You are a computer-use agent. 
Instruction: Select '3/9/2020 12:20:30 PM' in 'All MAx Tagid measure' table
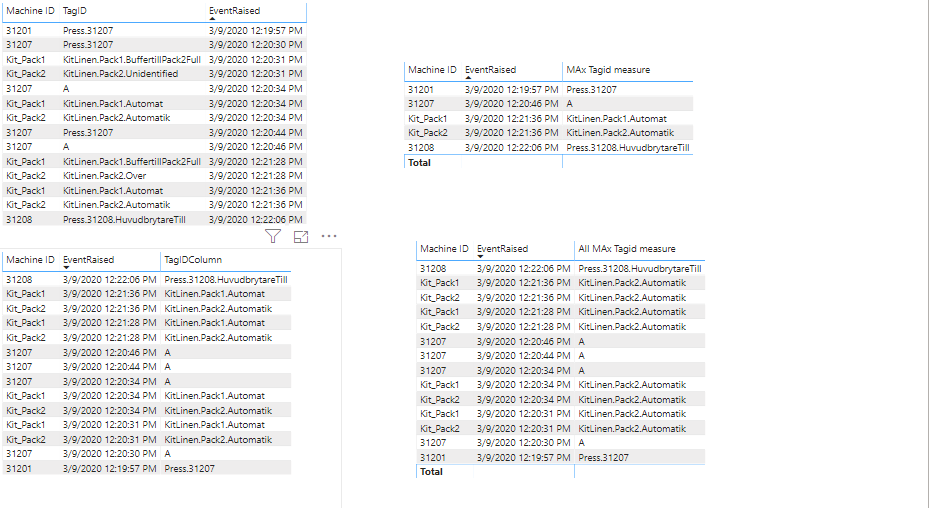click(524, 442)
